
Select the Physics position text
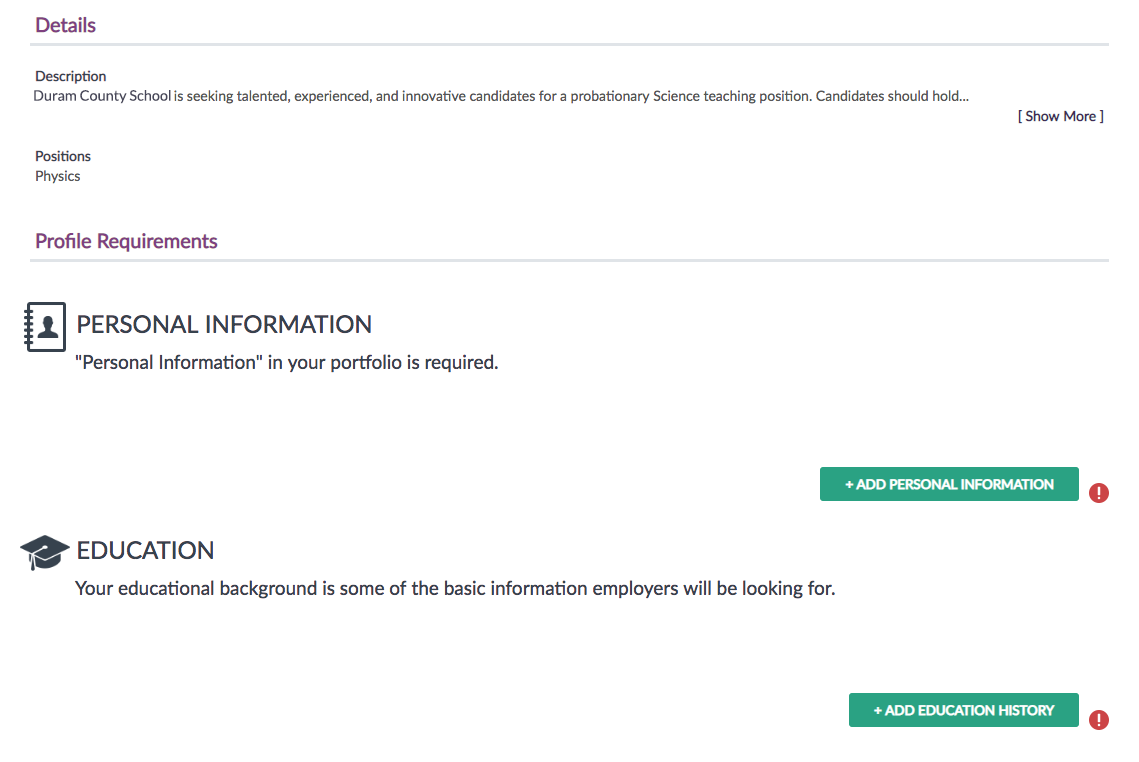[57, 177]
